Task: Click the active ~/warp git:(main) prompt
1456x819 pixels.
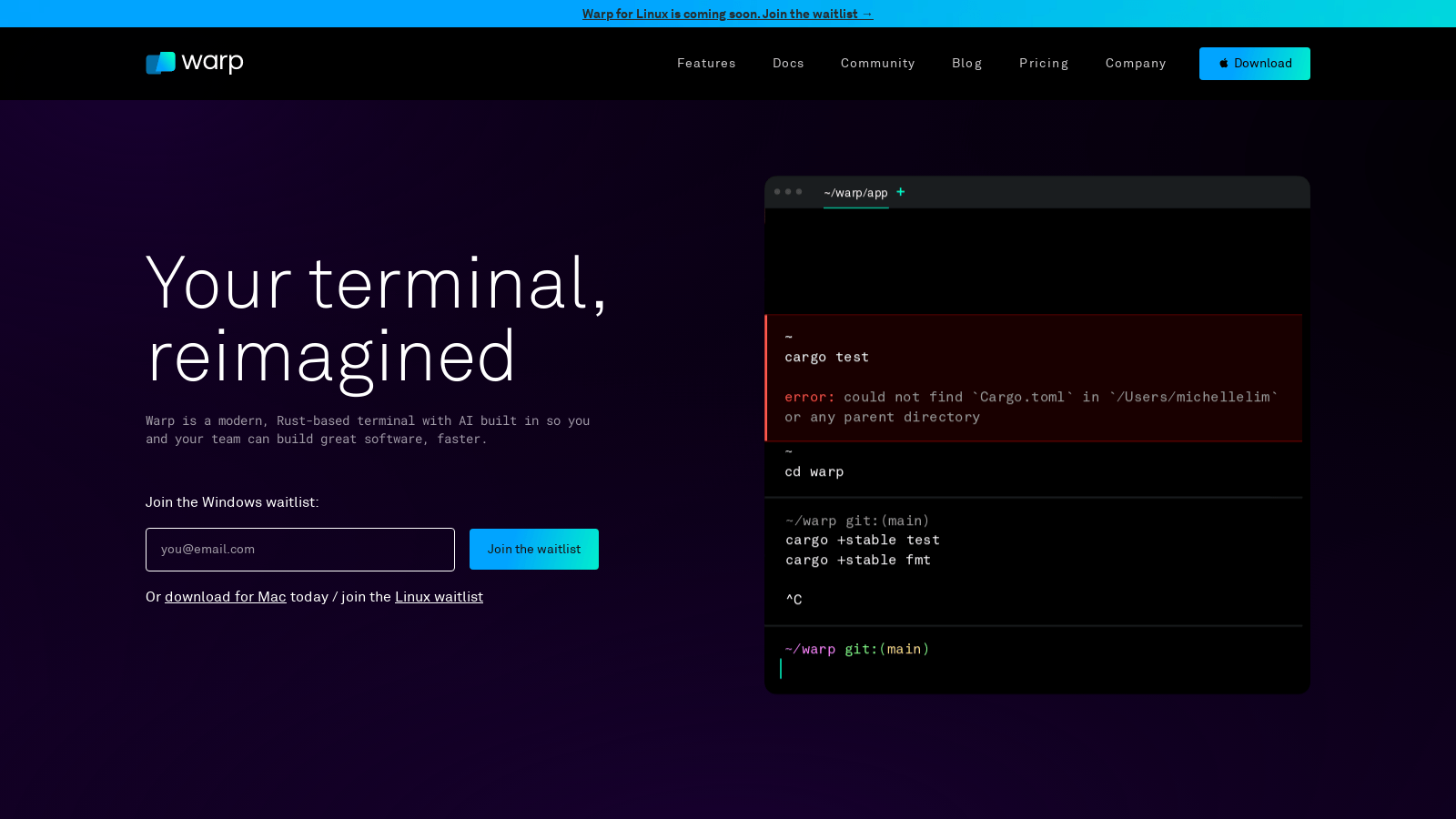Action: [x=857, y=649]
